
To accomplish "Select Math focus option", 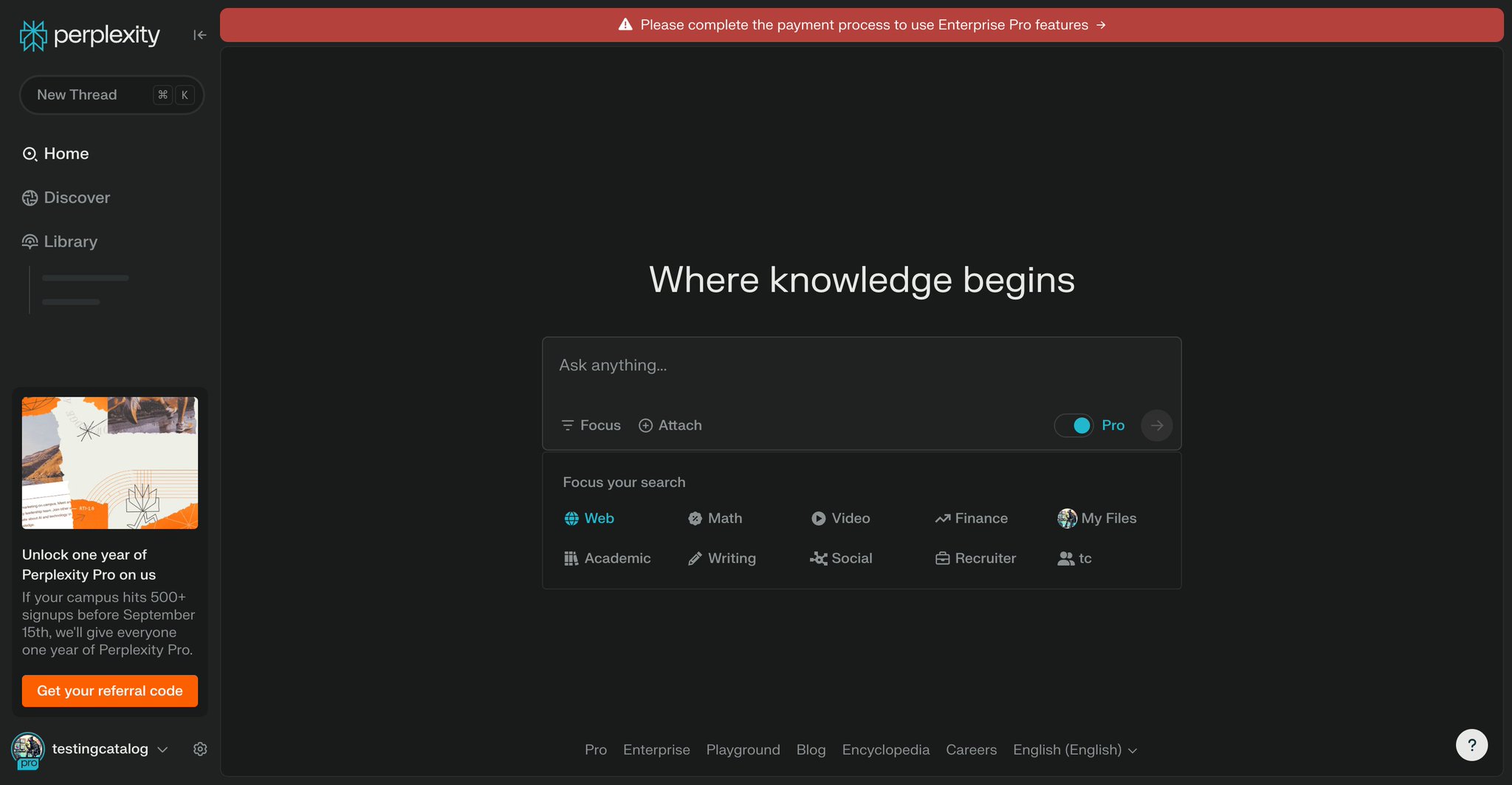I will point(715,518).
